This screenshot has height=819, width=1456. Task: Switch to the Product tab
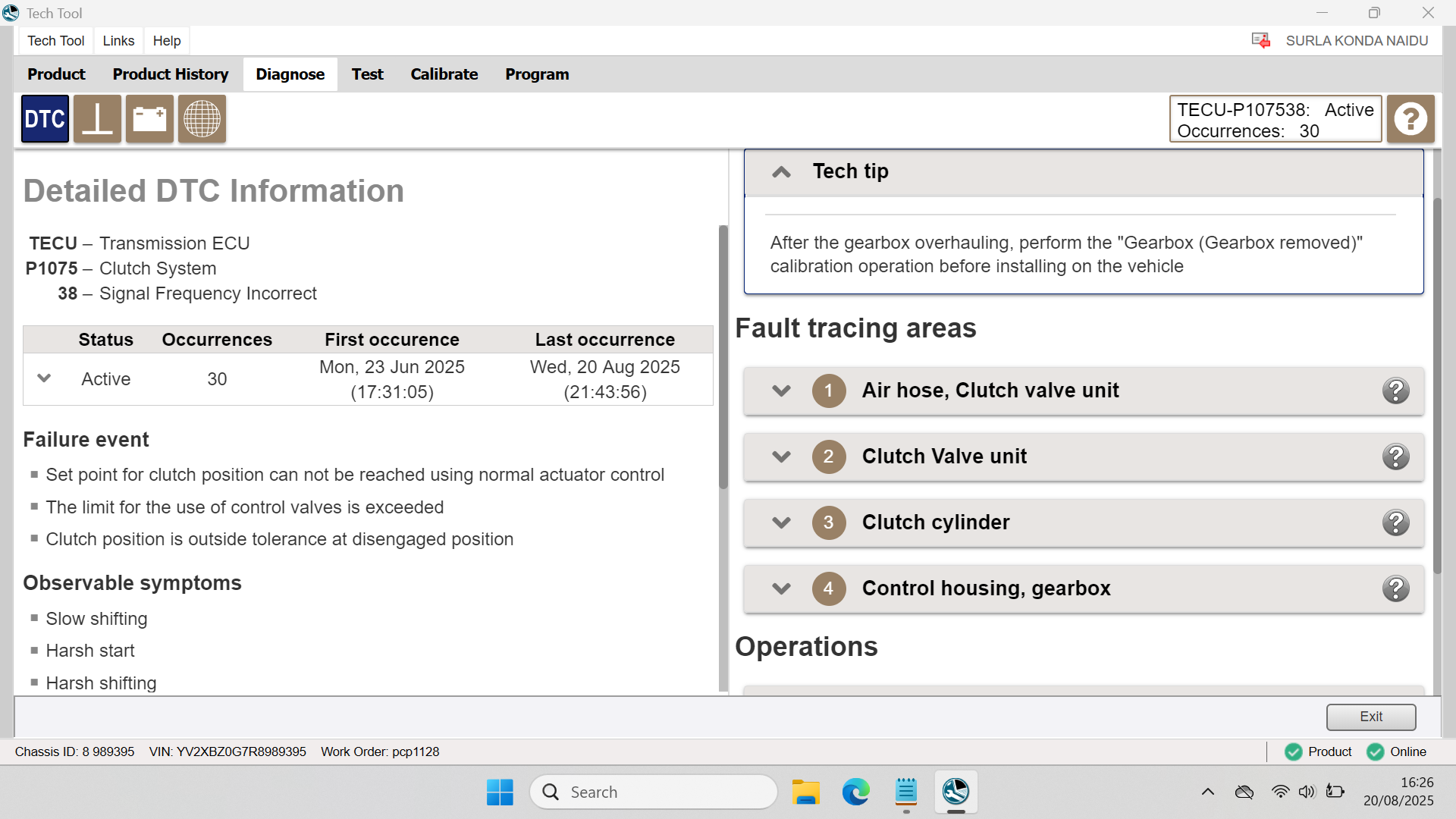[x=56, y=74]
